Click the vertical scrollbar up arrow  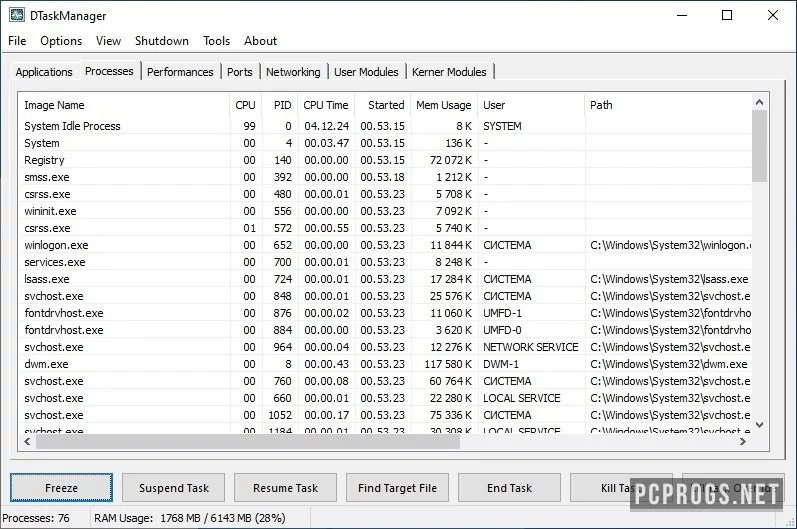(x=759, y=102)
